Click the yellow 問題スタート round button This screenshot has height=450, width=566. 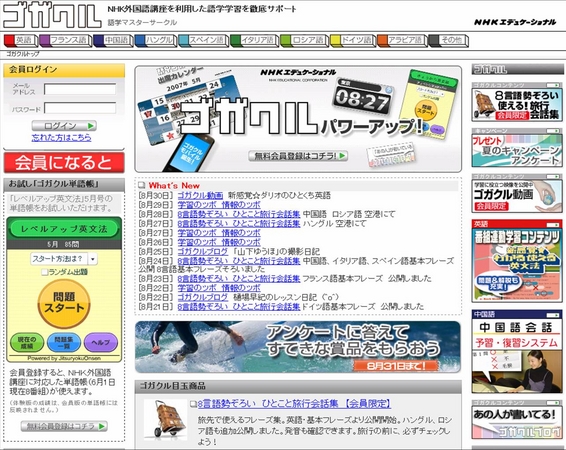[x=64, y=303]
